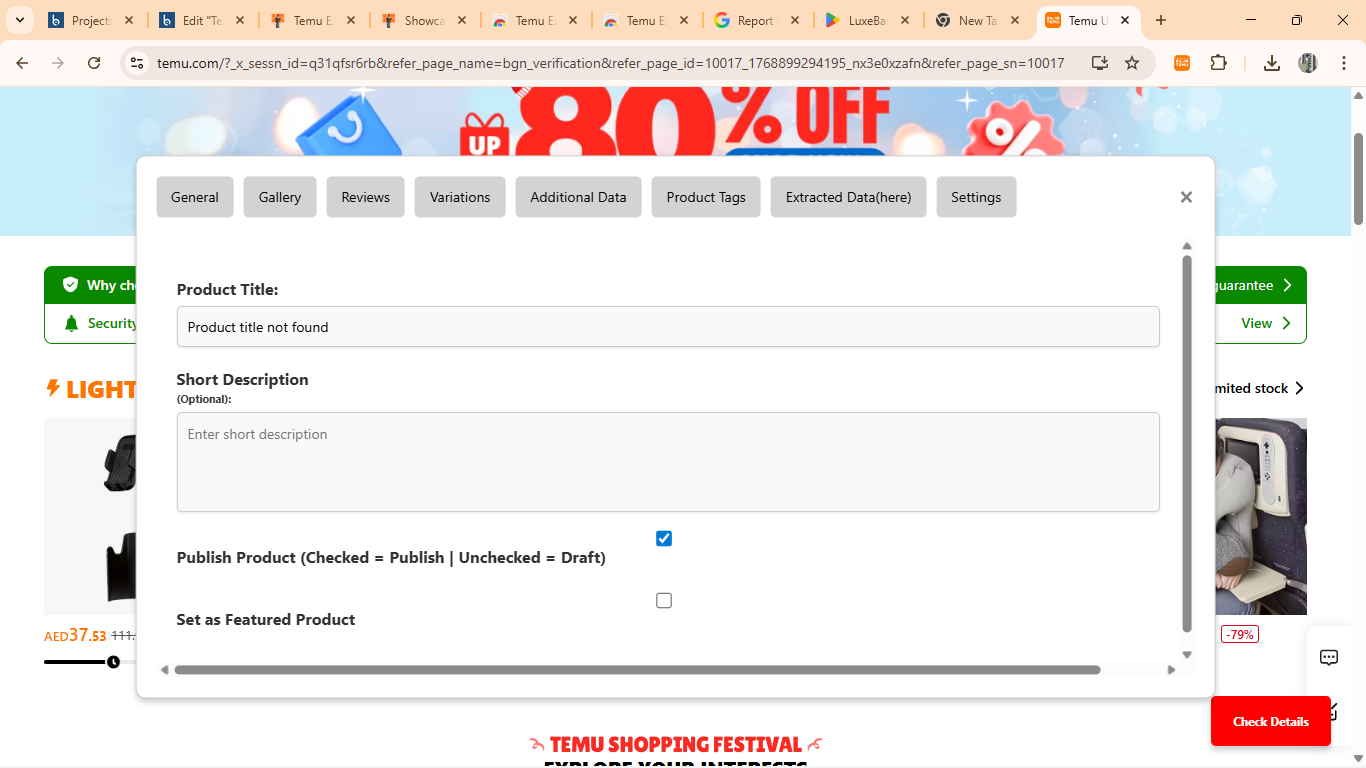Screen dimensions: 1366x768
Task: Open the chat bubble icon near Check Details
Action: point(1328,657)
